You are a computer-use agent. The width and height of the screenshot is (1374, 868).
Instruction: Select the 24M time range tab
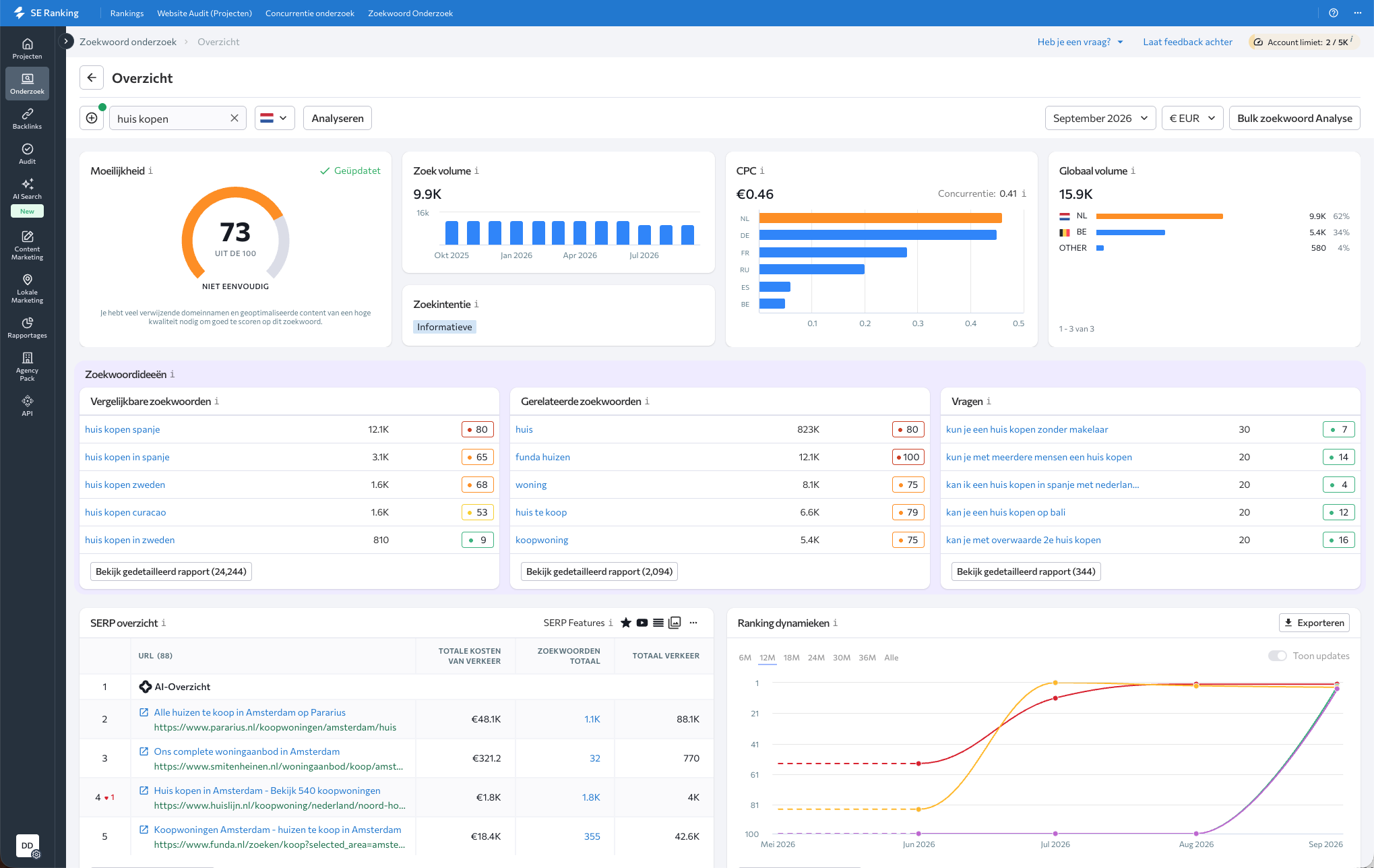point(816,658)
